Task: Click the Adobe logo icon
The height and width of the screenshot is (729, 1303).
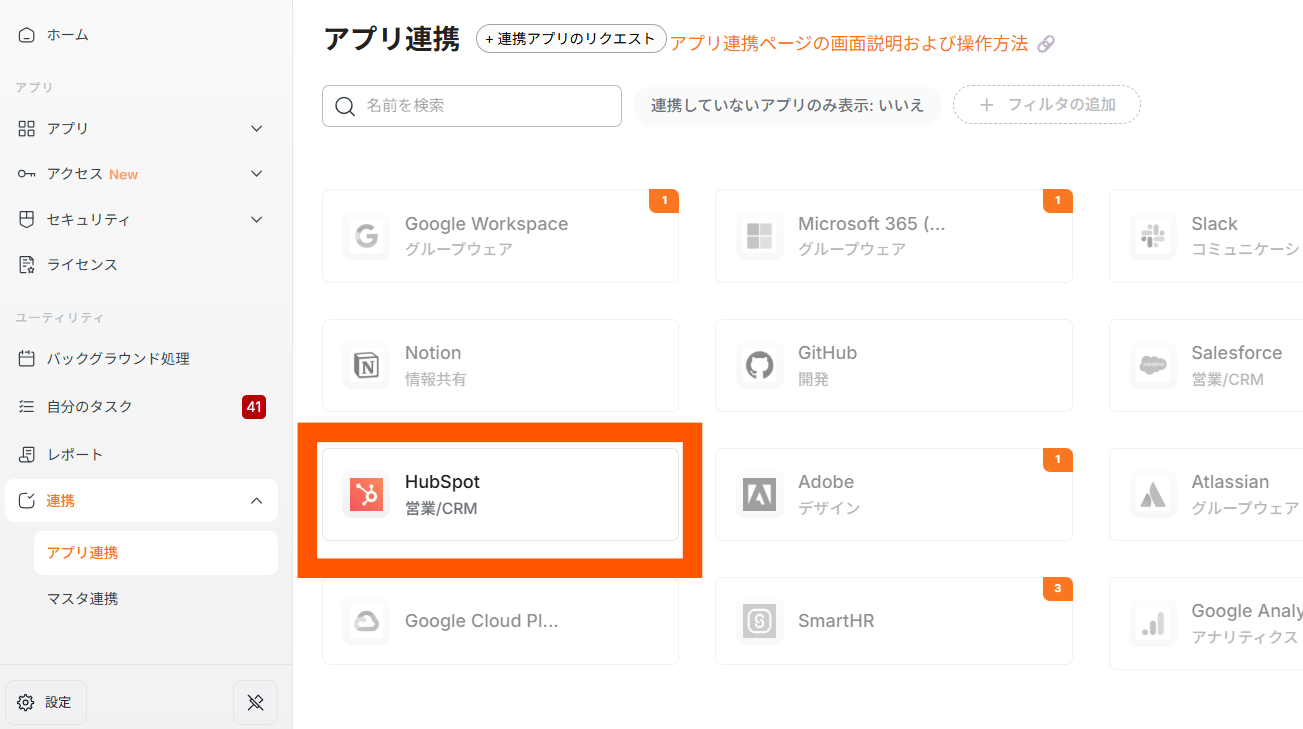Action: [759, 494]
